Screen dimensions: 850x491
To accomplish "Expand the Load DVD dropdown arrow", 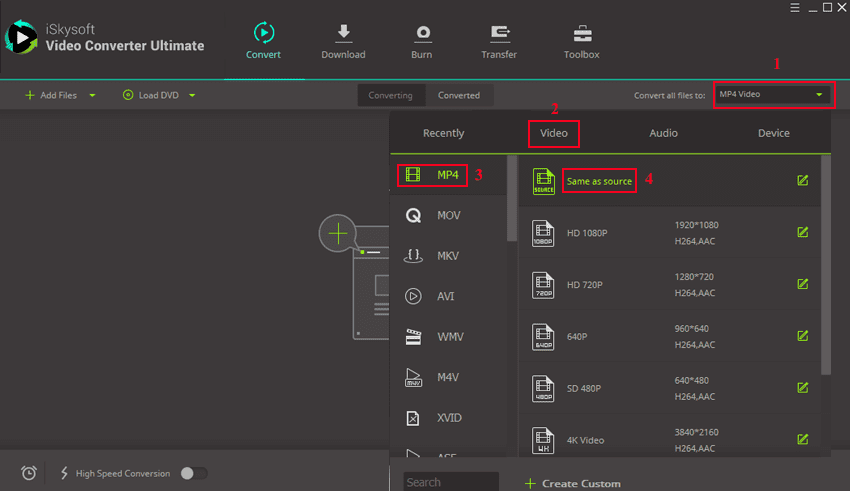I will click(192, 96).
